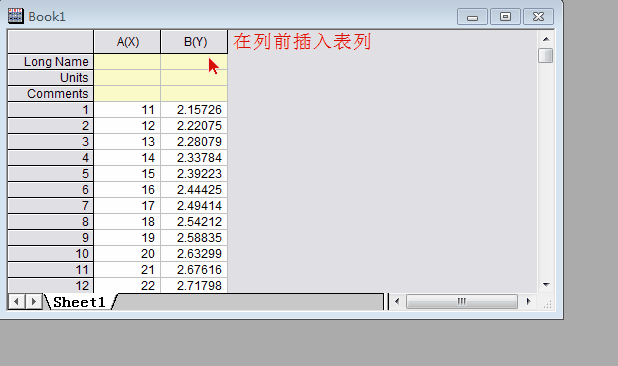Select row header 1
618x366 pixels.
[51, 110]
